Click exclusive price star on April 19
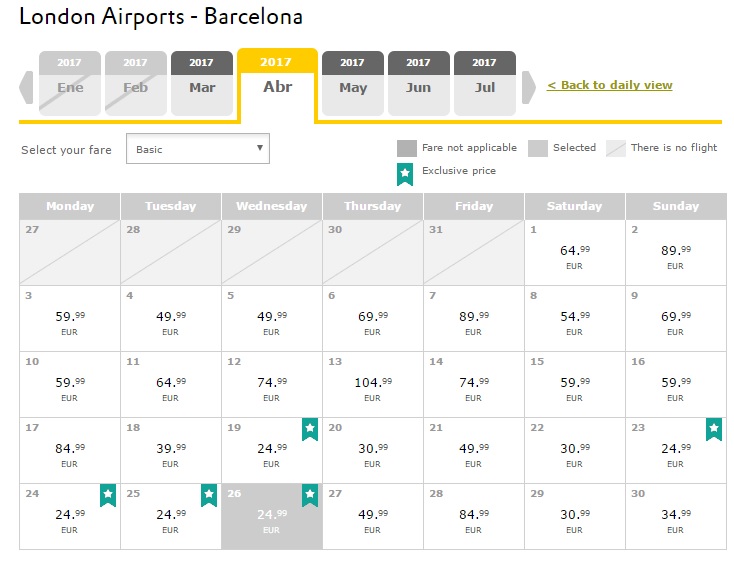The height and width of the screenshot is (563, 734). click(310, 429)
